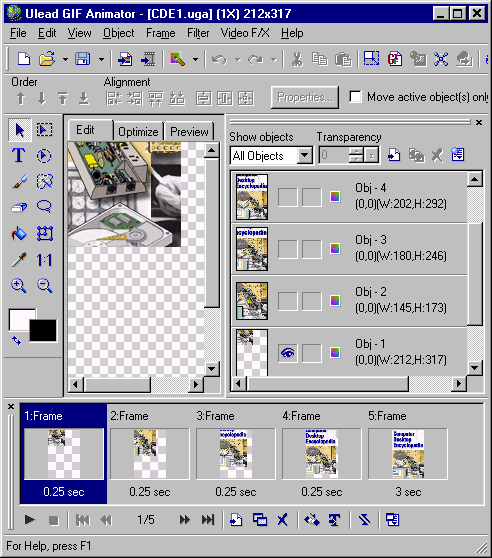Image resolution: width=492 pixels, height=558 pixels.
Task: Select the Eraser tool
Action: pos(19,207)
